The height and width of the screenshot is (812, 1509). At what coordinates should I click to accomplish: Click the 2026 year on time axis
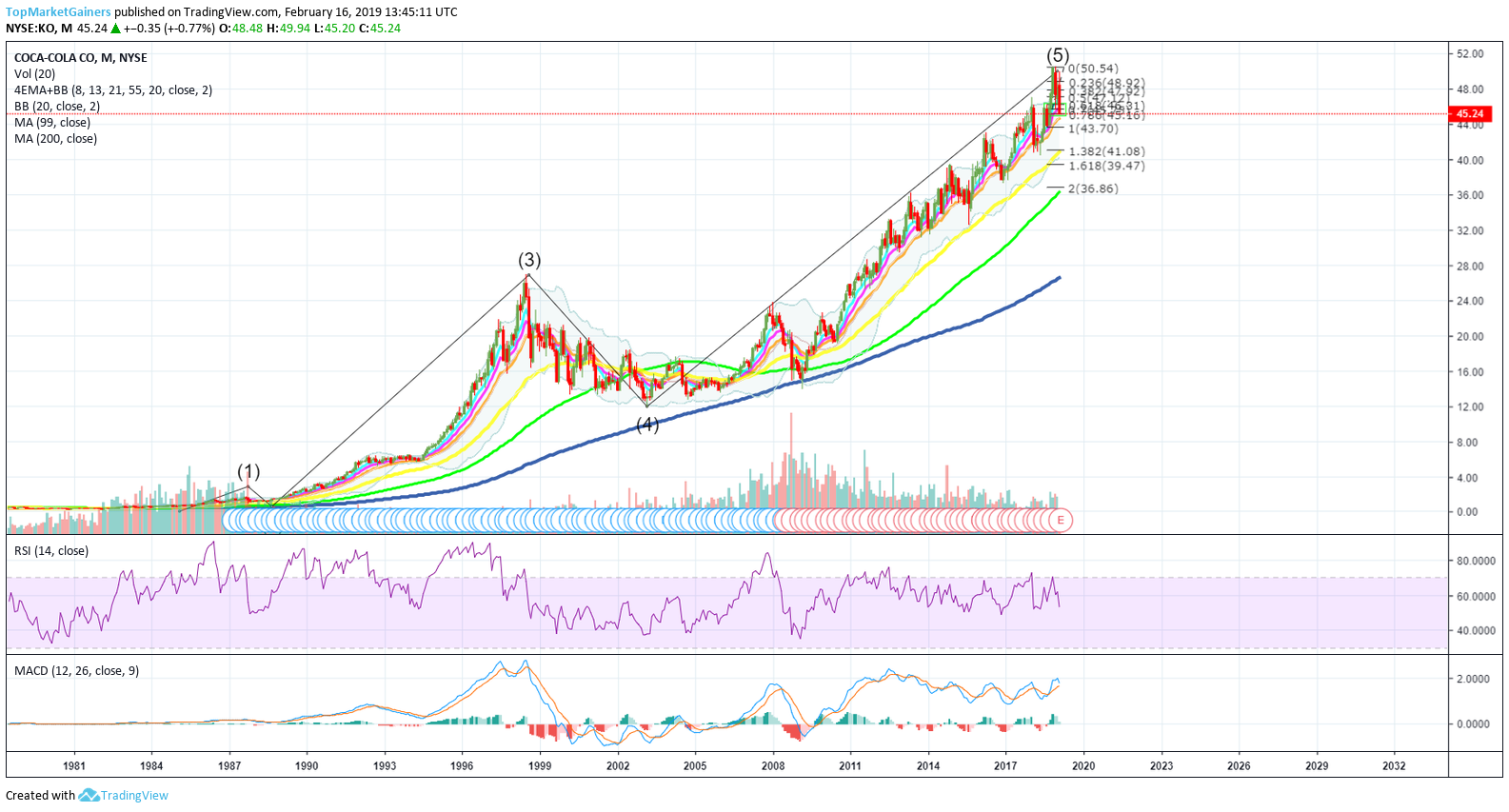1239,766
